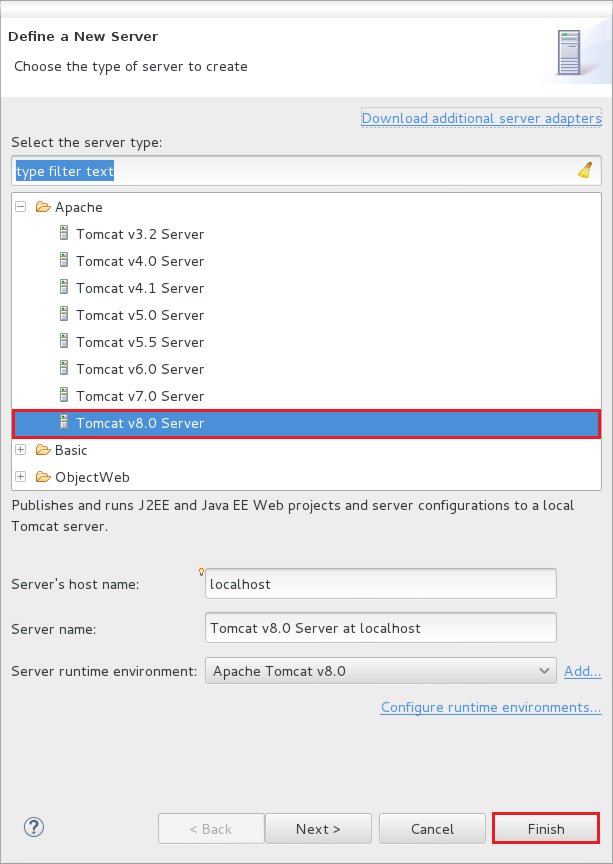Click the Tomcat v7.0 Server icon
The width and height of the screenshot is (613, 864).
(x=64, y=395)
